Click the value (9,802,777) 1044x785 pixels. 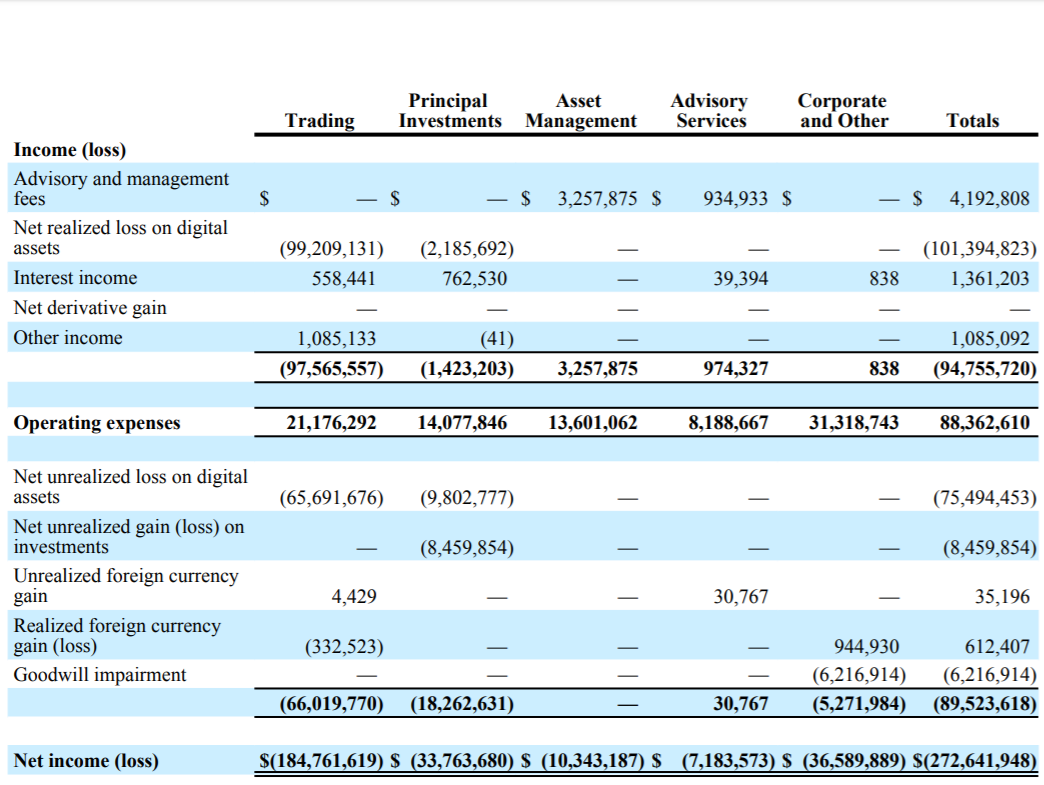(x=467, y=497)
